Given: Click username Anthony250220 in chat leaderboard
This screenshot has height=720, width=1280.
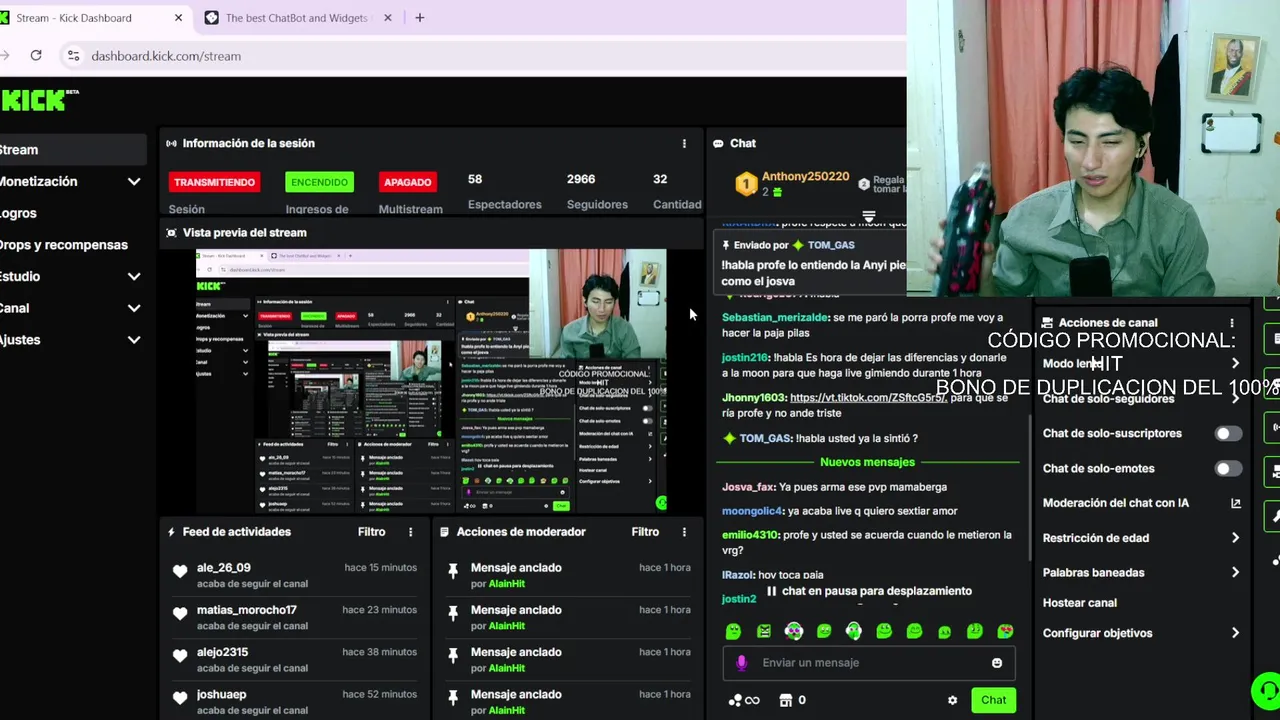Looking at the screenshot, I should 805,176.
